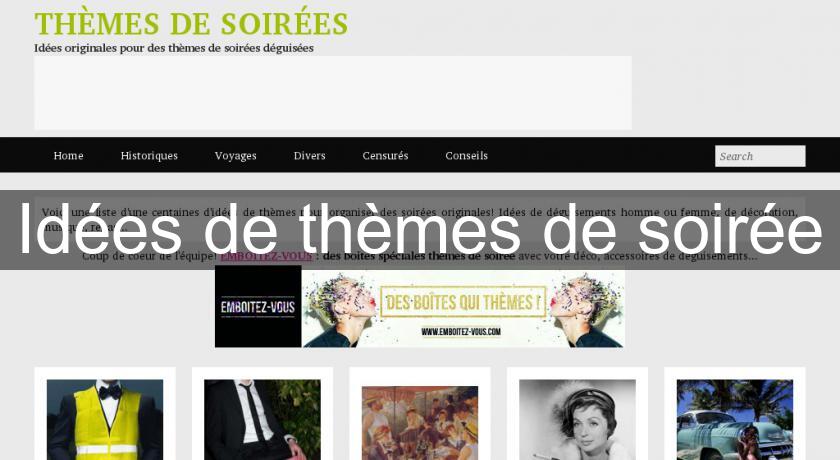The image size is (840, 460).
Task: Click inside the Search field
Action: point(760,156)
